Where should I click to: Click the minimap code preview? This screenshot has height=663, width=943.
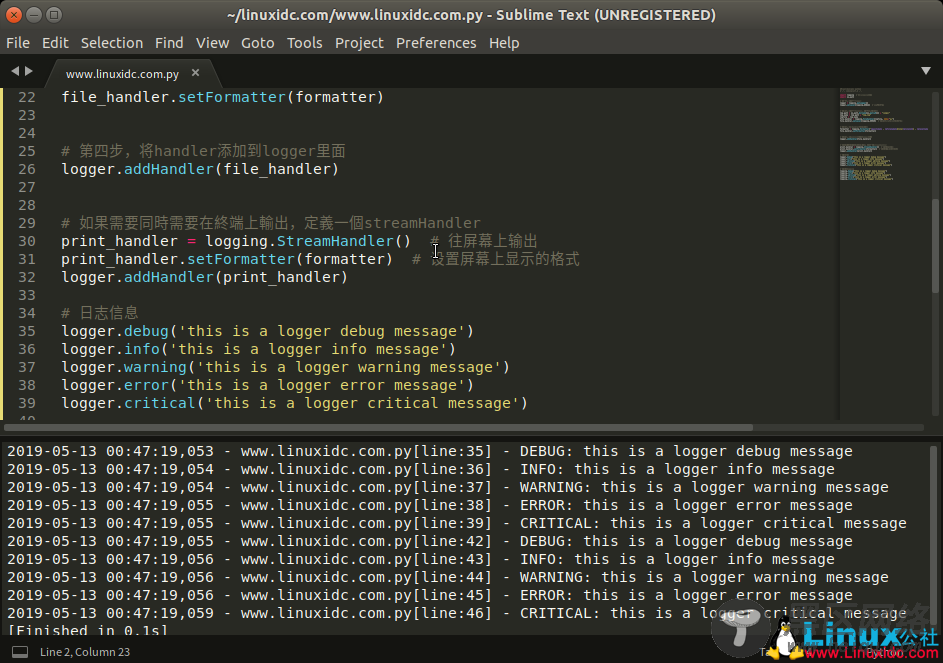pos(884,135)
